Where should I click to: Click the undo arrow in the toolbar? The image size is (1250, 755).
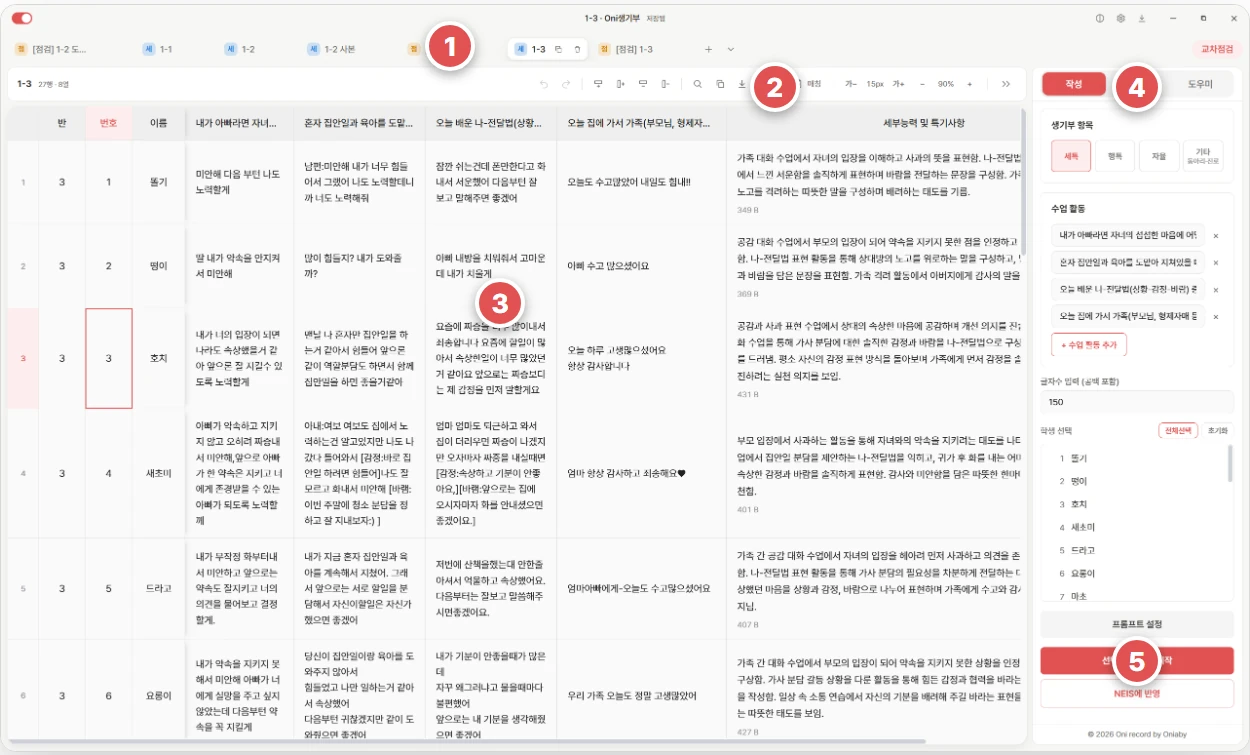click(543, 84)
